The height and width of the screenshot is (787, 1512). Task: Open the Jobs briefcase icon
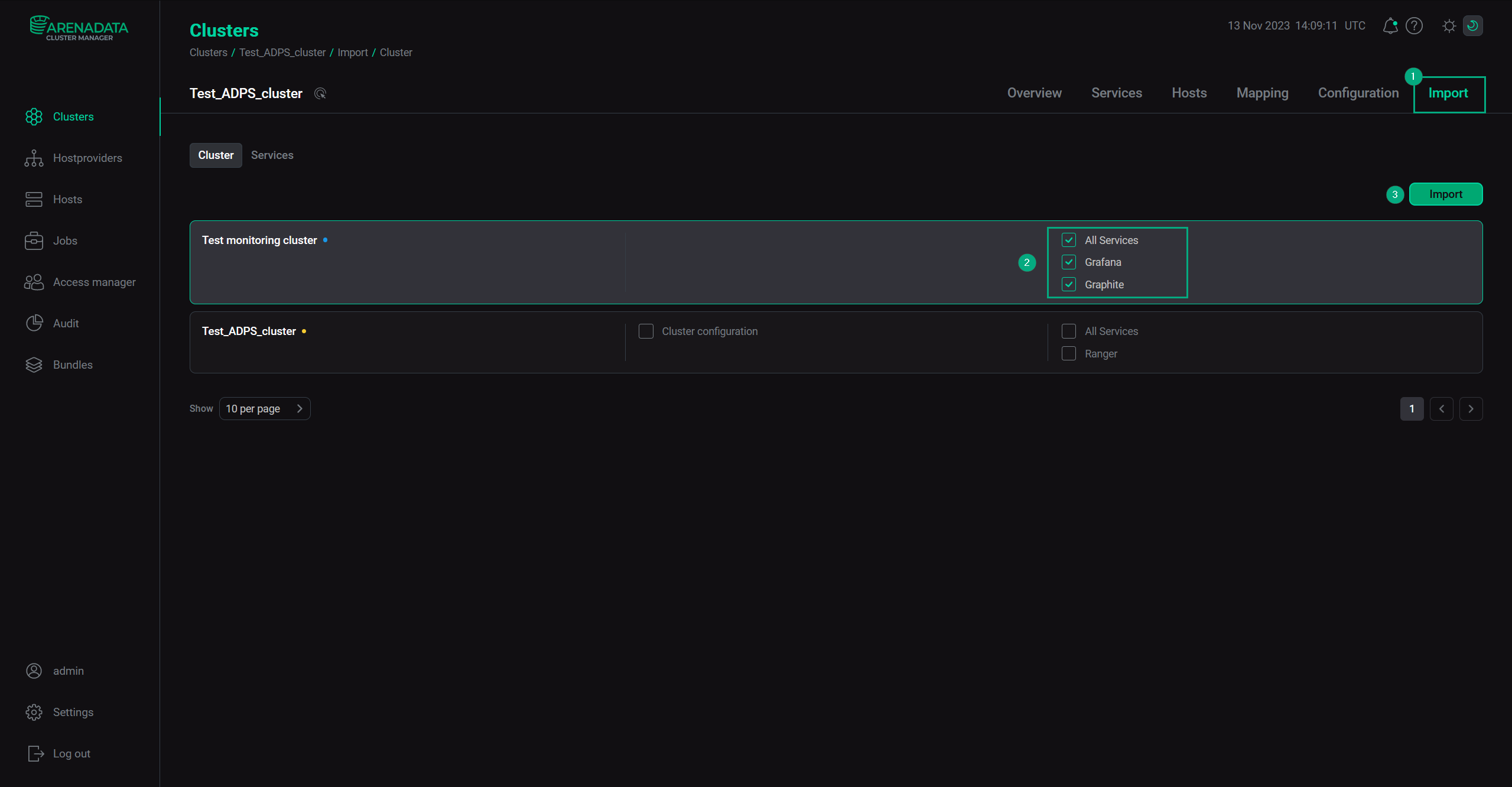pos(34,240)
